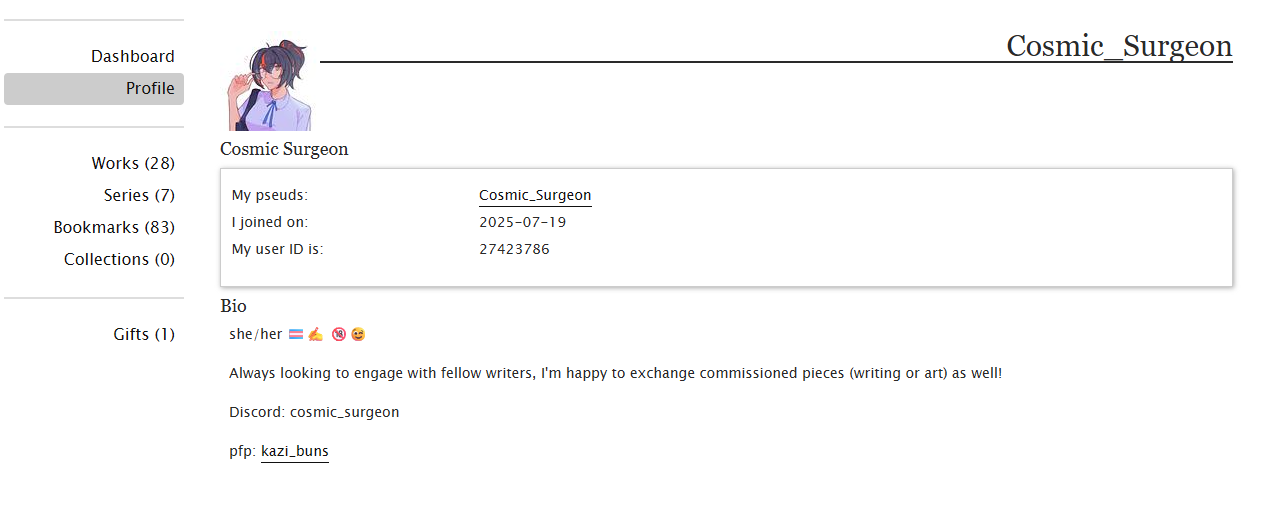Image resolution: width=1266 pixels, height=530 pixels.
Task: Click the user ID number 27423786
Action: tap(514, 249)
